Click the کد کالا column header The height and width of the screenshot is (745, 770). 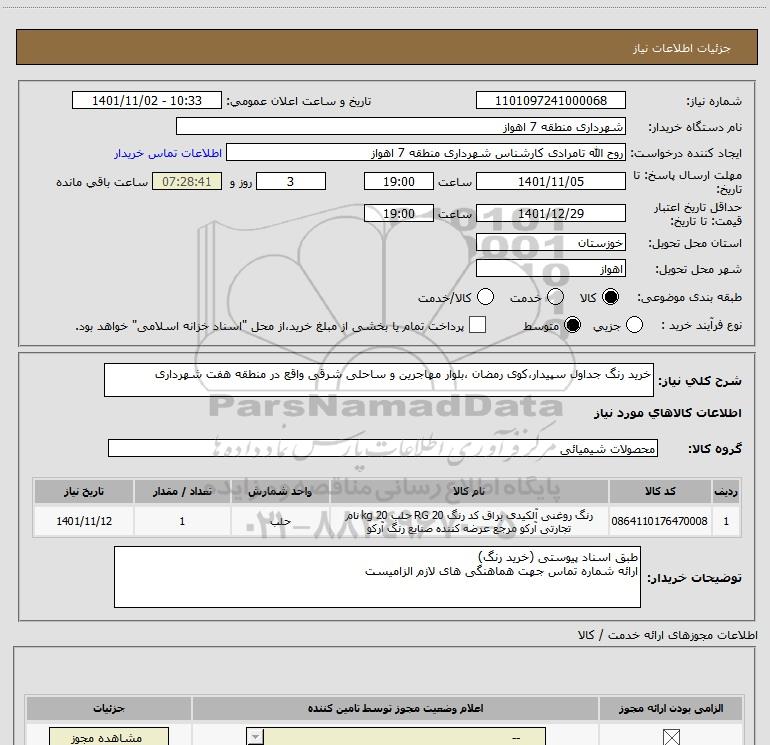[x=660, y=492]
